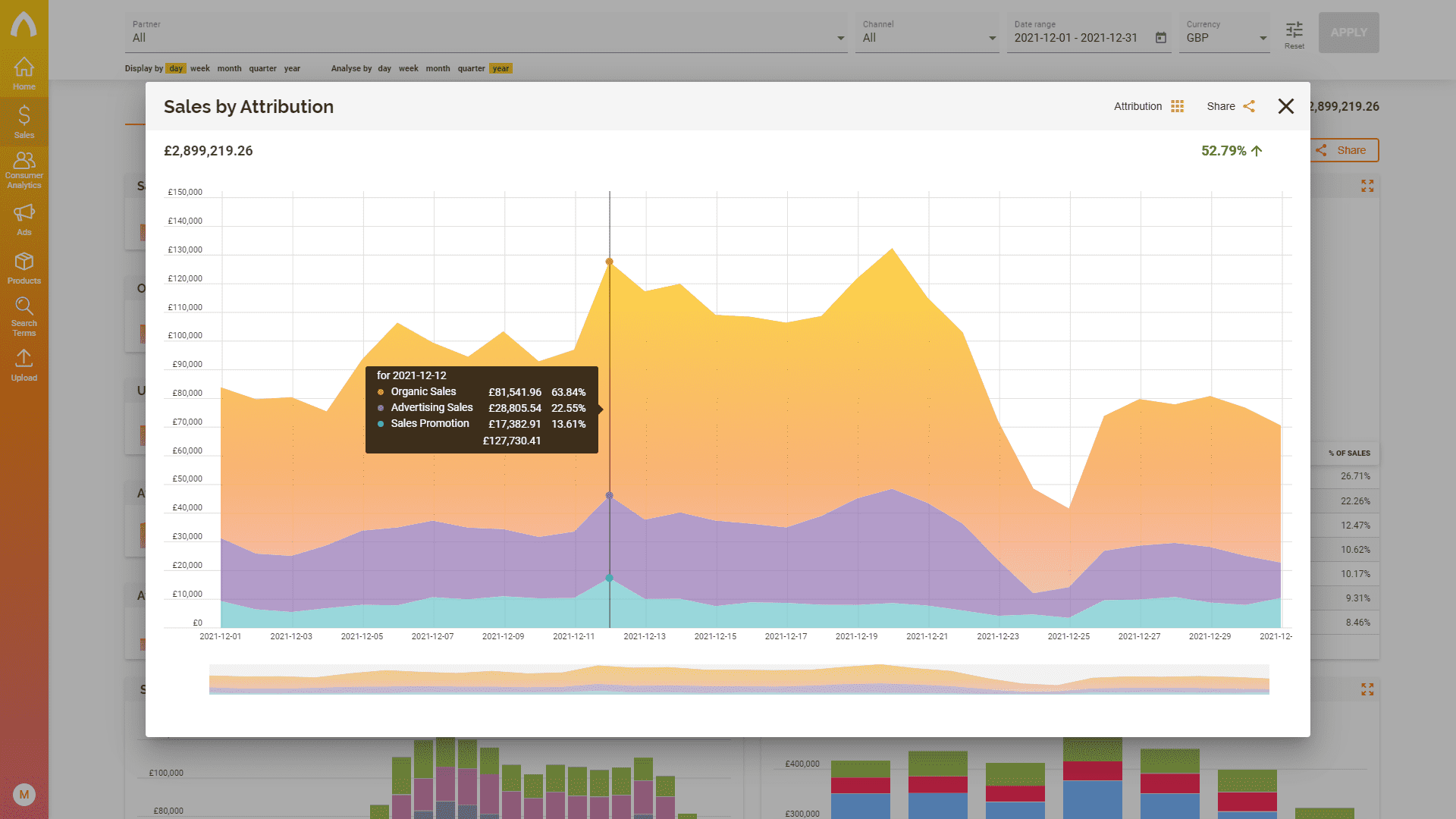Click the % OF SALES column header
The width and height of the screenshot is (1456, 819).
[x=1349, y=453]
